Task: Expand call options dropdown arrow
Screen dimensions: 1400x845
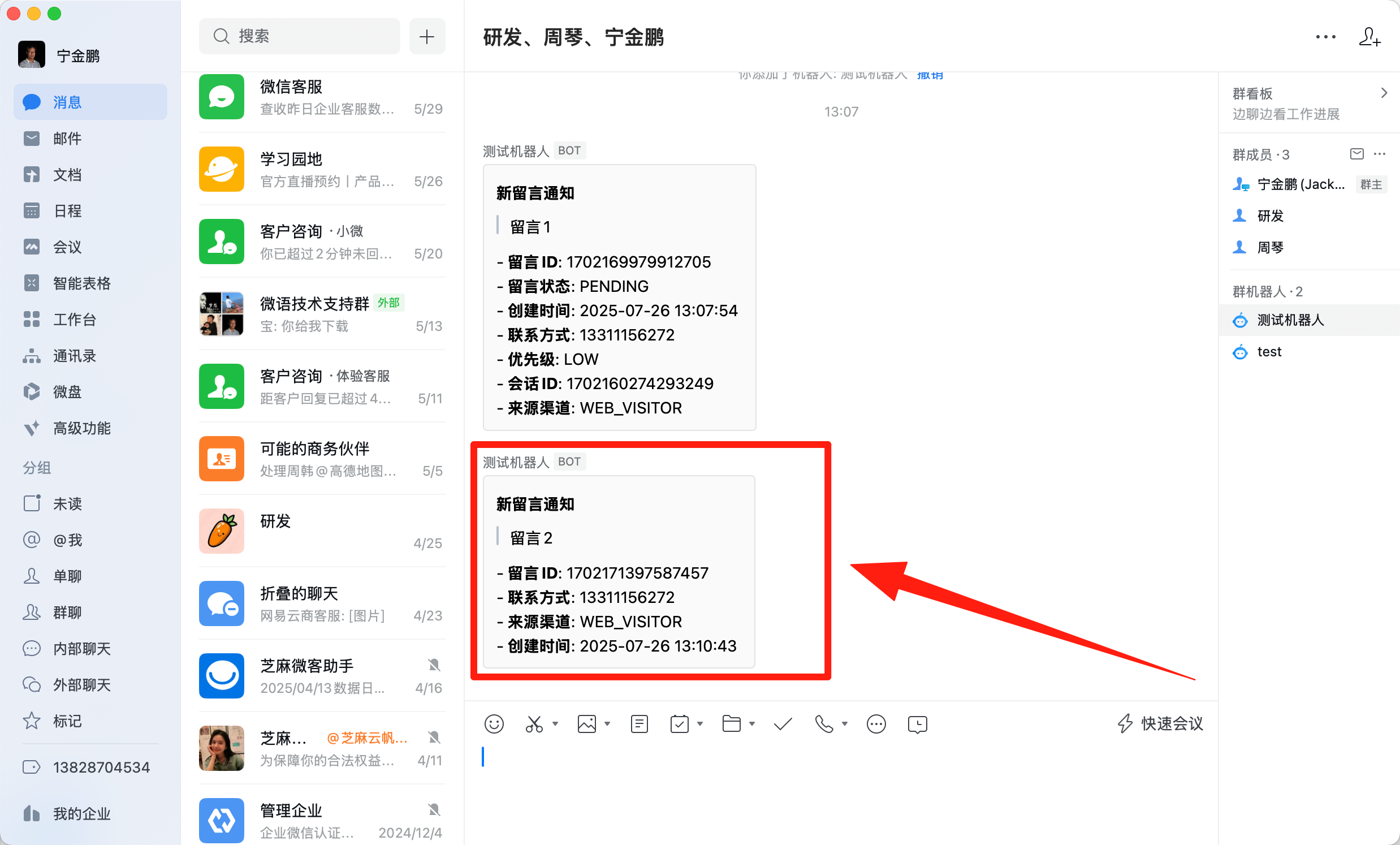Action: click(x=845, y=724)
